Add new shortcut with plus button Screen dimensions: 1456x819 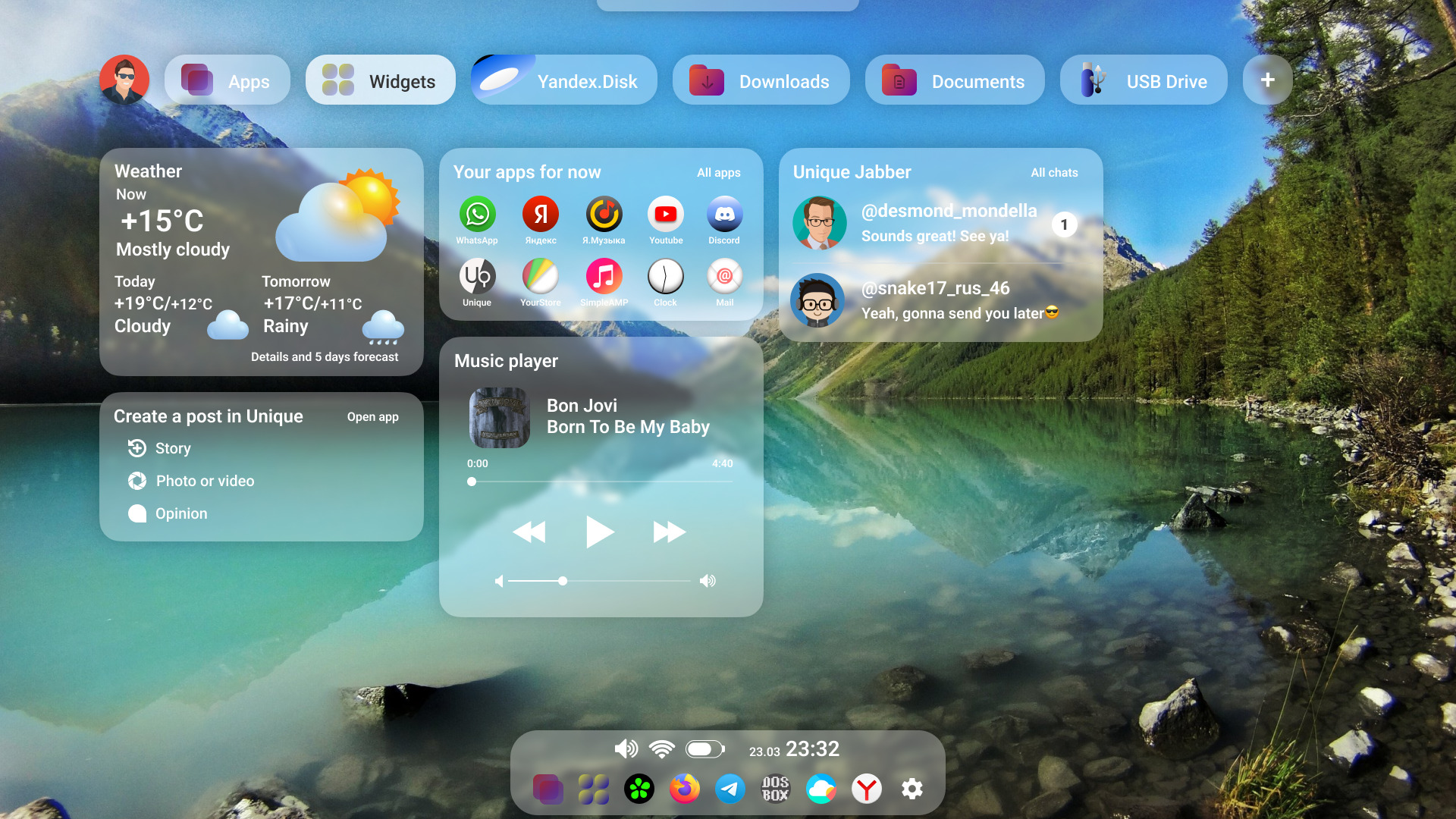pyautogui.click(x=1267, y=80)
